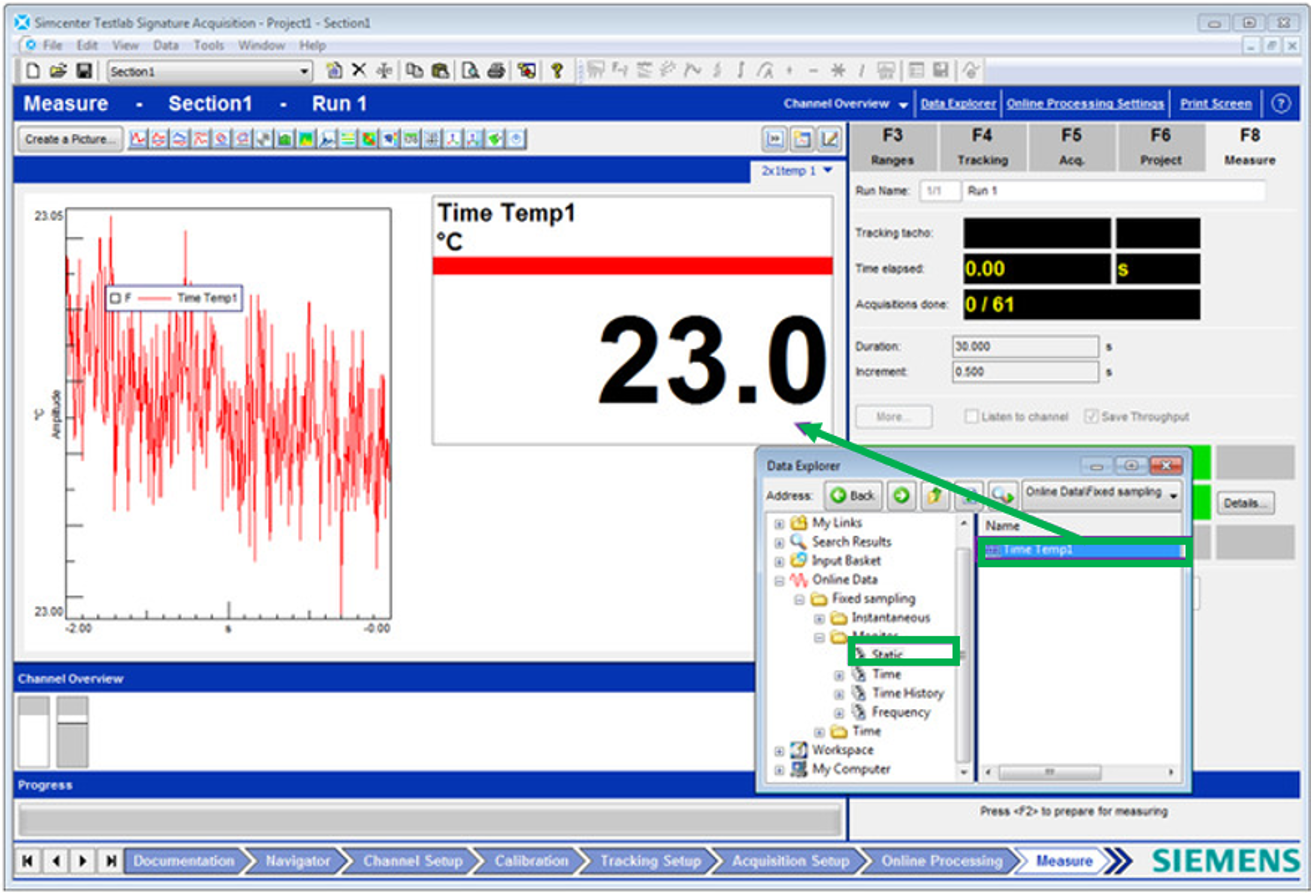Click the Details... button
Viewport: 1313px width, 893px height.
tap(1245, 503)
